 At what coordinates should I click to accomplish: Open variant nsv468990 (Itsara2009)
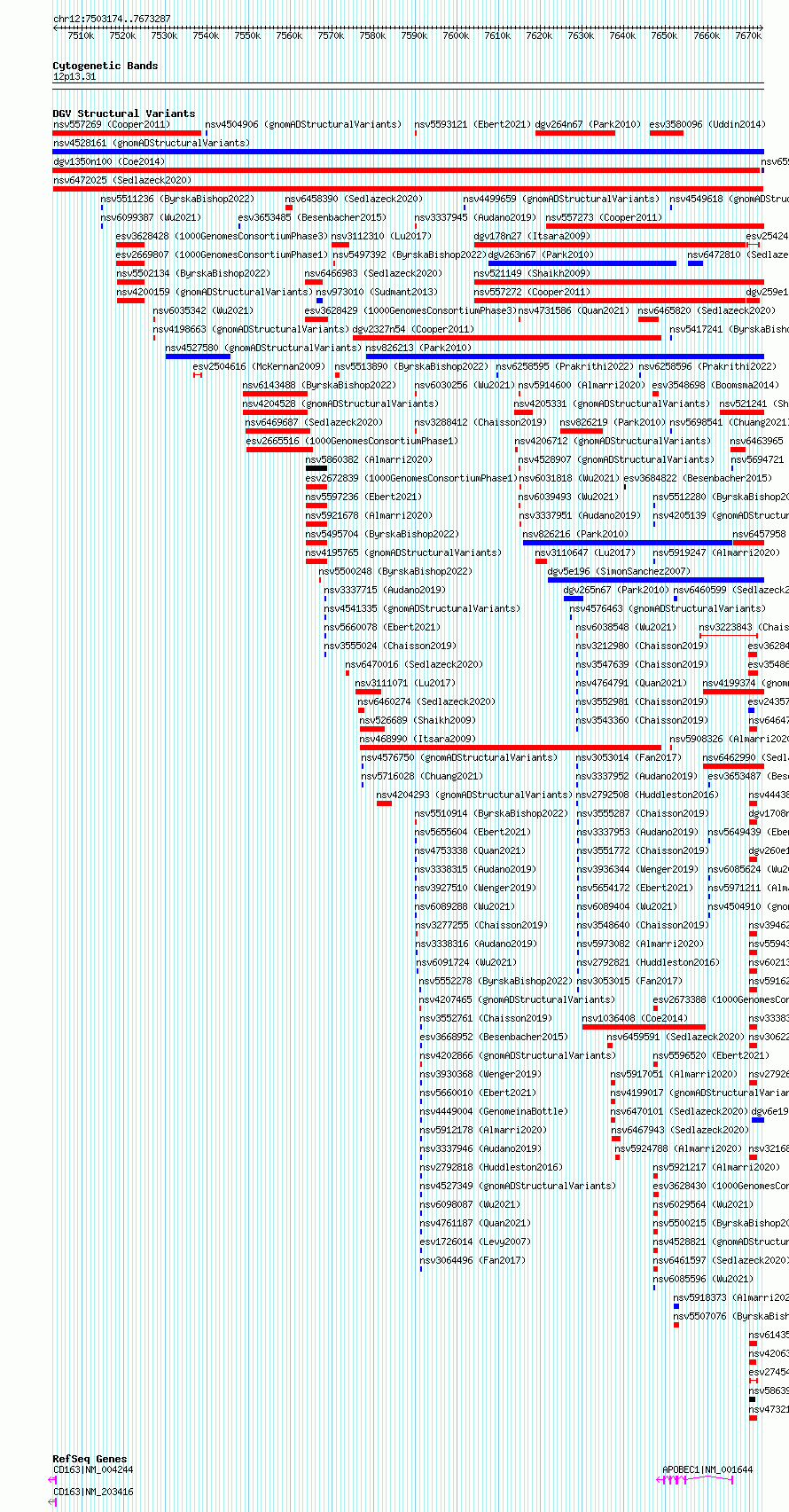pos(418,739)
